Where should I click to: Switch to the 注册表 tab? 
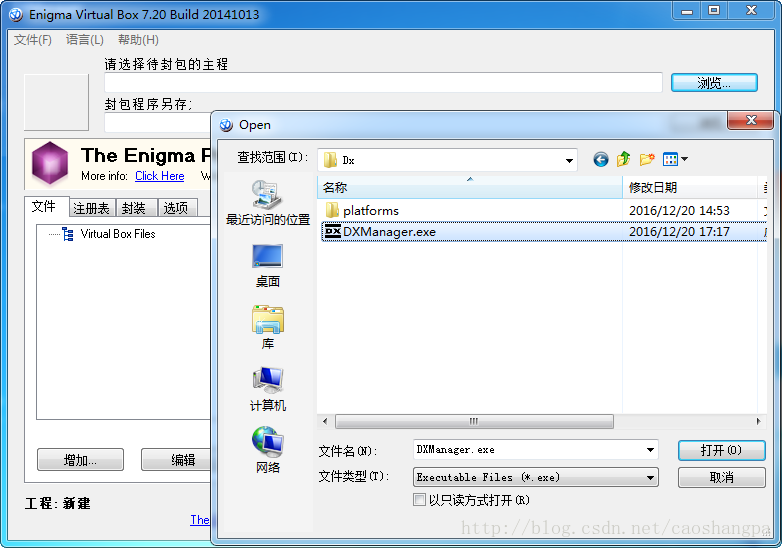click(92, 208)
